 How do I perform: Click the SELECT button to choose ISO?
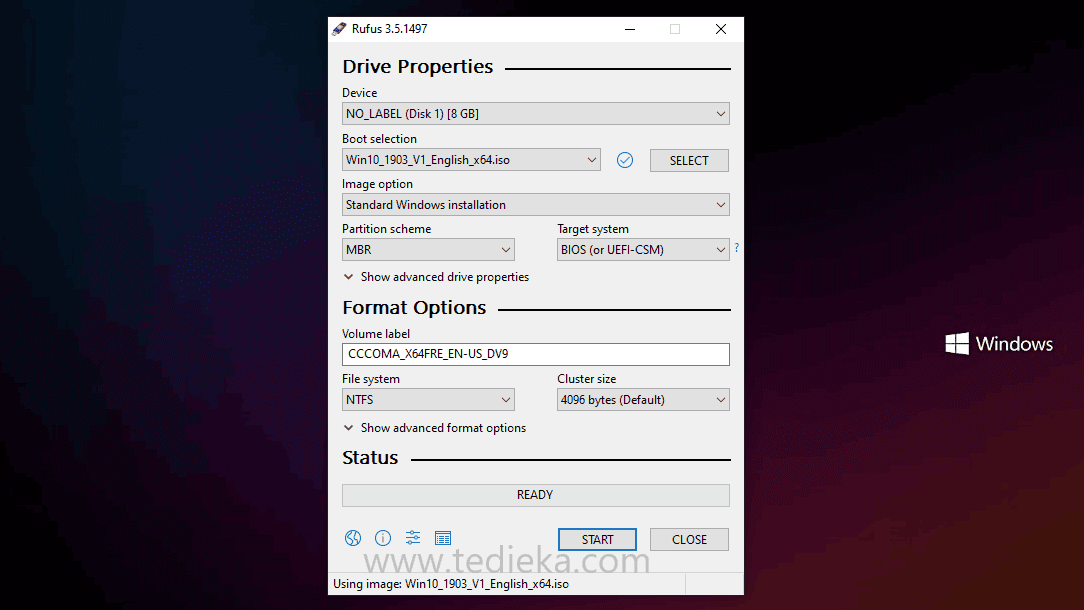[x=689, y=160]
